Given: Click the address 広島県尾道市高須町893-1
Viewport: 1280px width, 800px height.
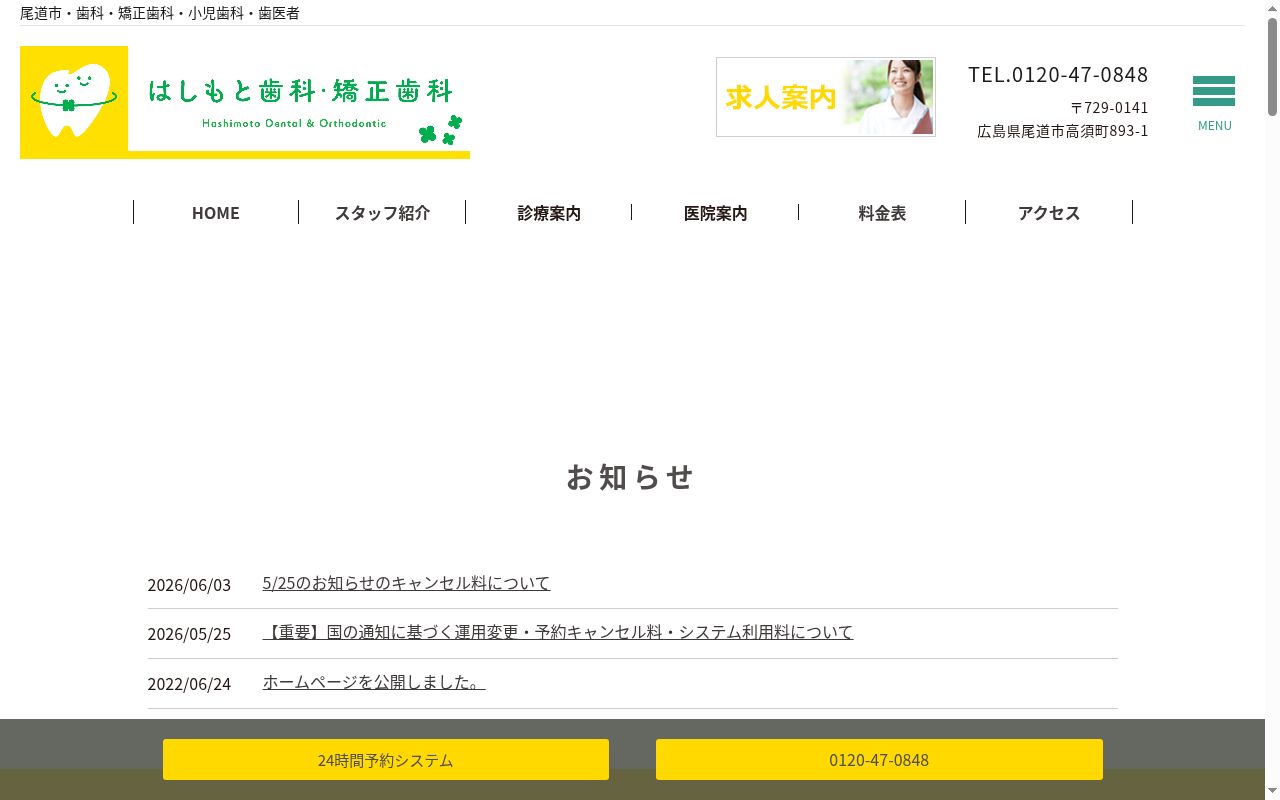Looking at the screenshot, I should pyautogui.click(x=1063, y=131).
